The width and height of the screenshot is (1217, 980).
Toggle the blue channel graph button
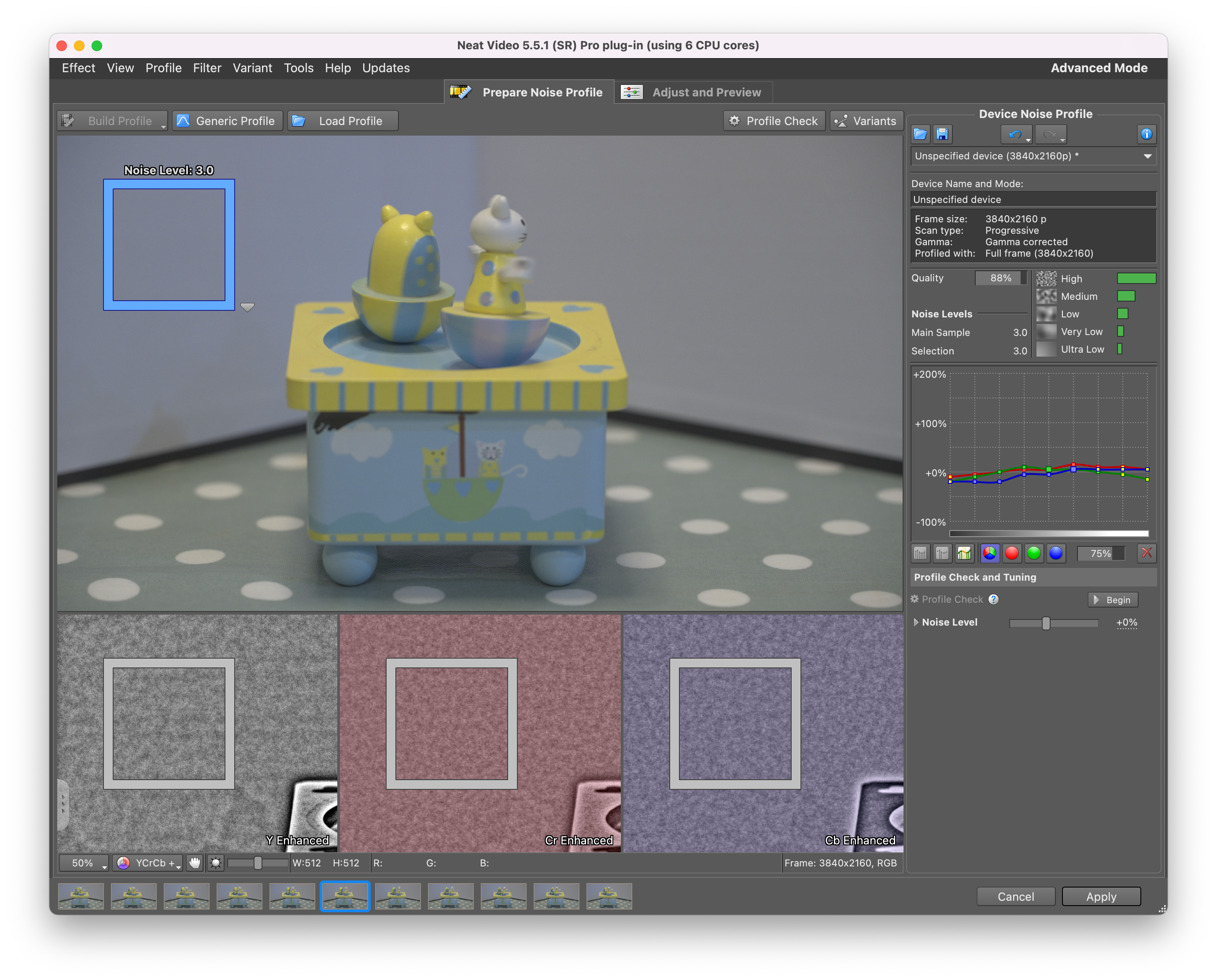point(1055,553)
